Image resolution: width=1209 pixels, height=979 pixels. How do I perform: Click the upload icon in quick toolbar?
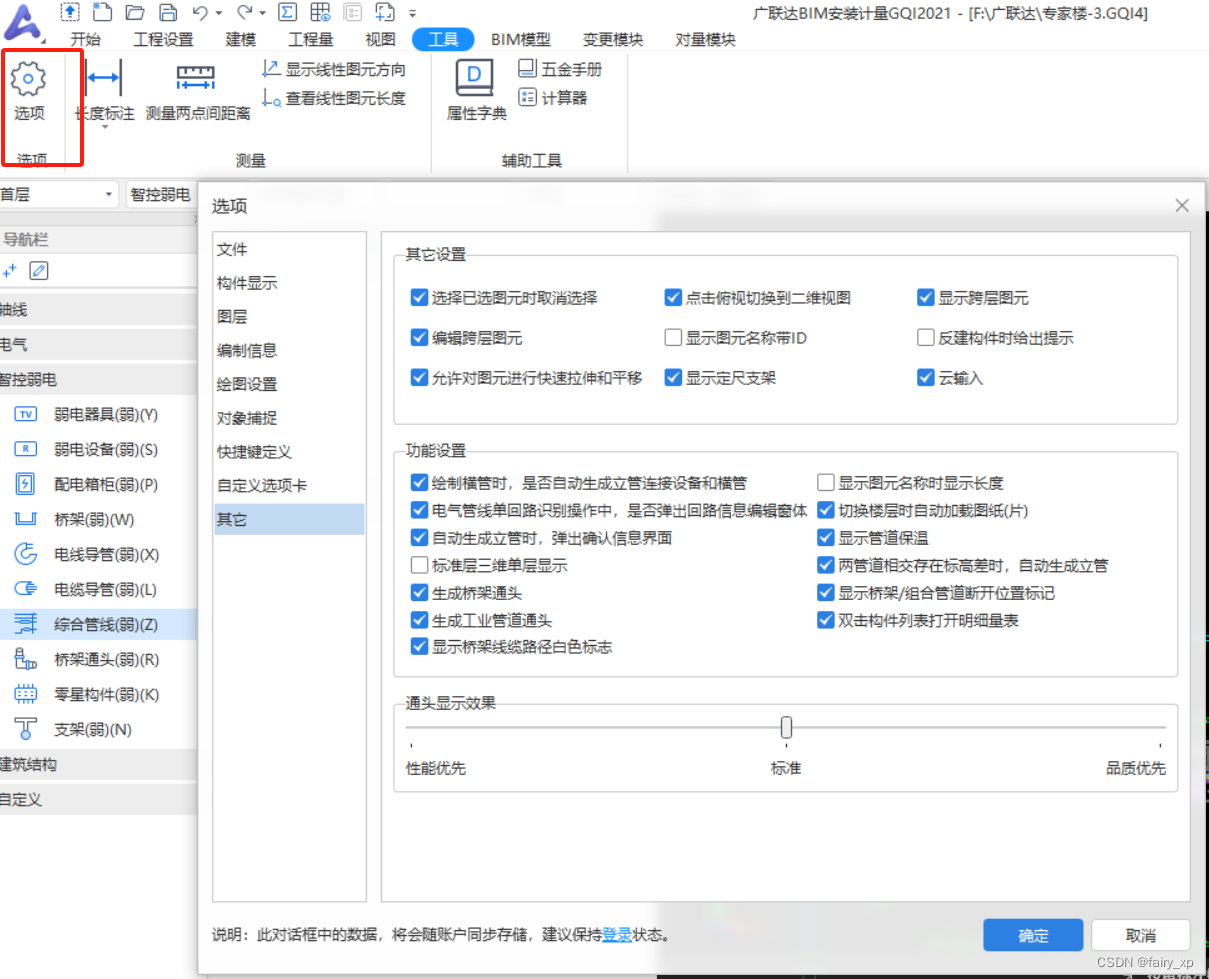click(x=69, y=12)
